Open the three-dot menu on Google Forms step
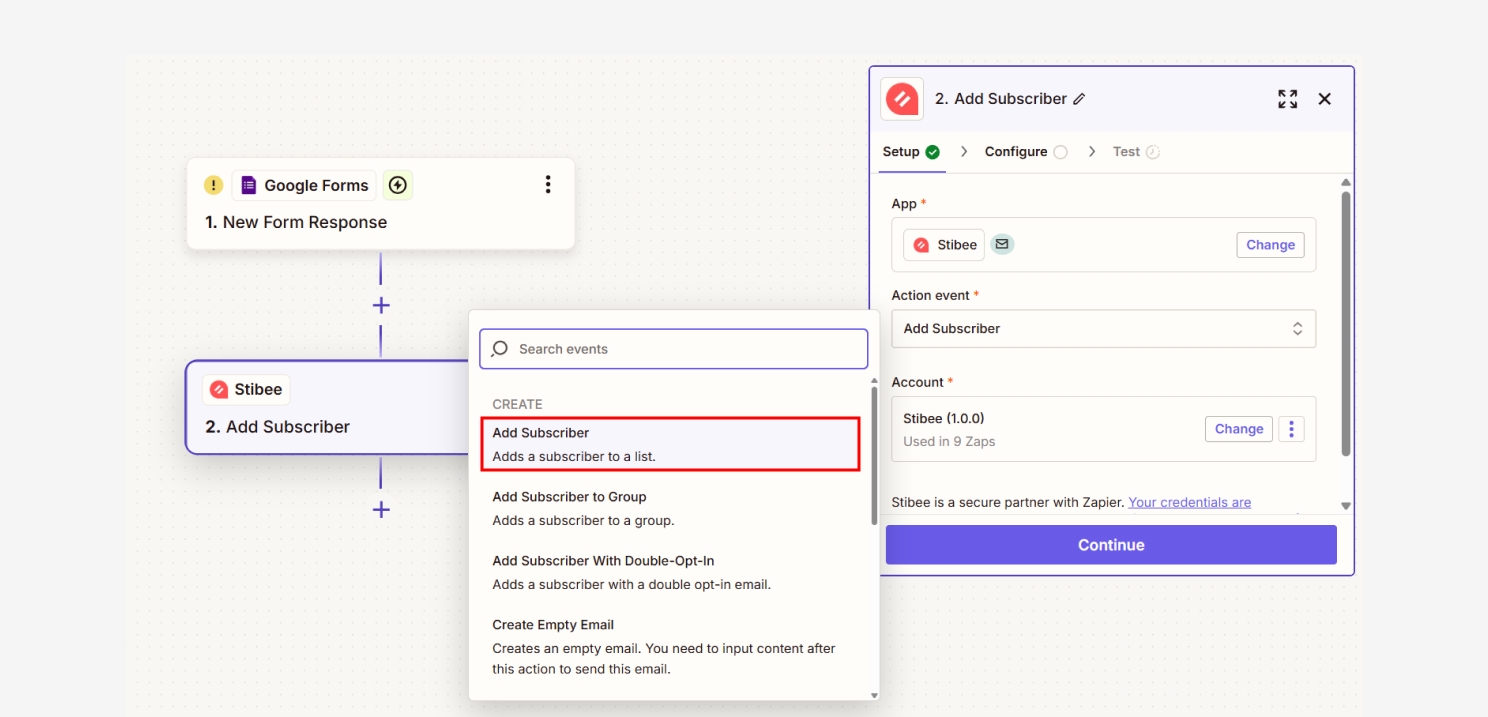The width and height of the screenshot is (1488, 717). pos(547,185)
